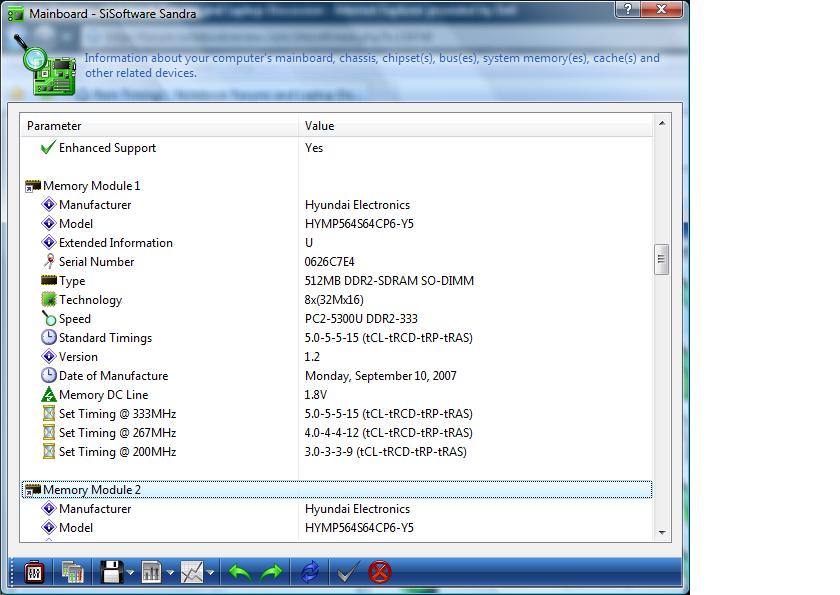Image resolution: width=840 pixels, height=595 pixels.
Task: Go back with the green left arrow
Action: [240, 573]
